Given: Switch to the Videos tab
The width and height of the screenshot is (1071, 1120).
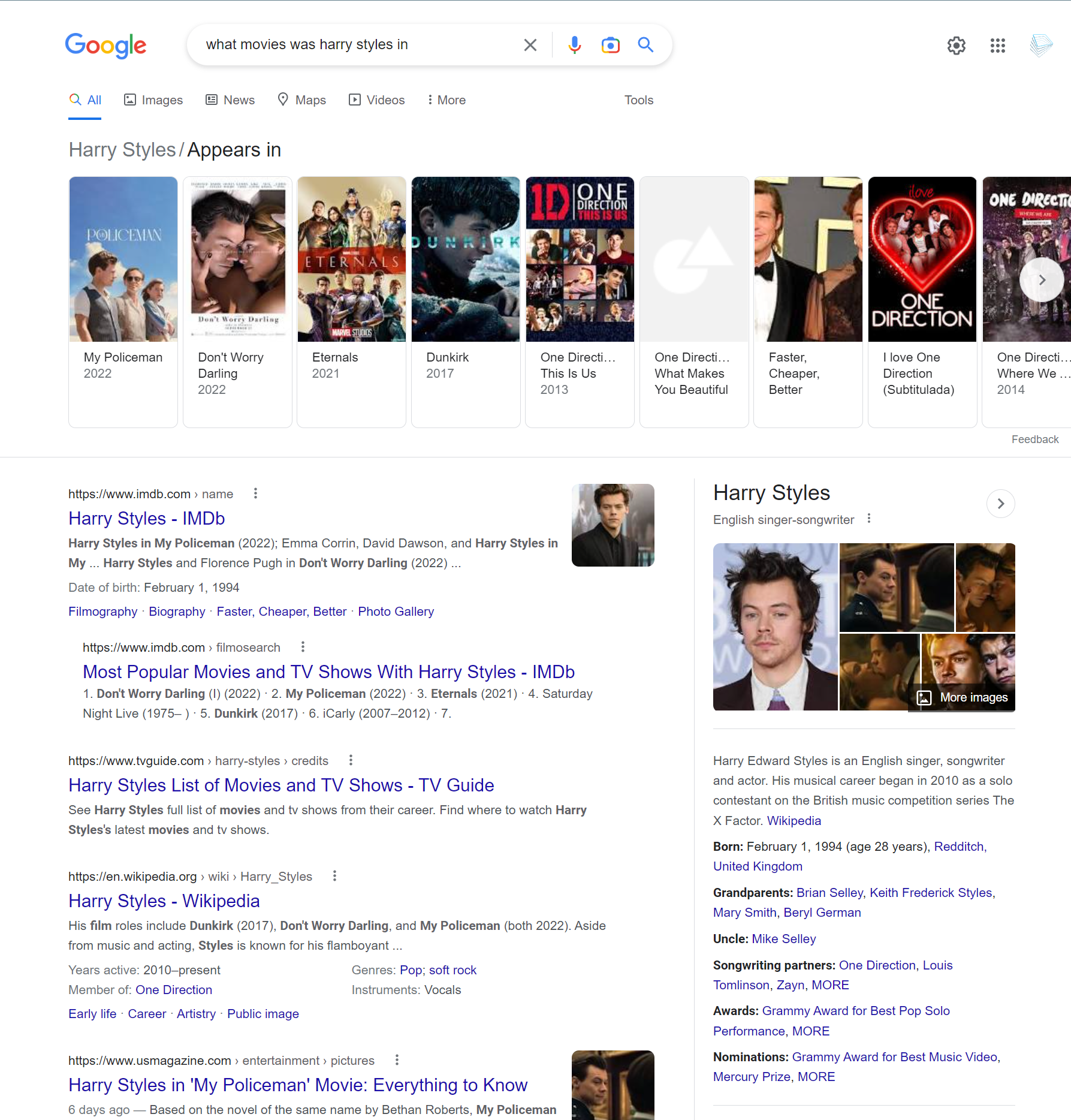Looking at the screenshot, I should pyautogui.click(x=377, y=100).
